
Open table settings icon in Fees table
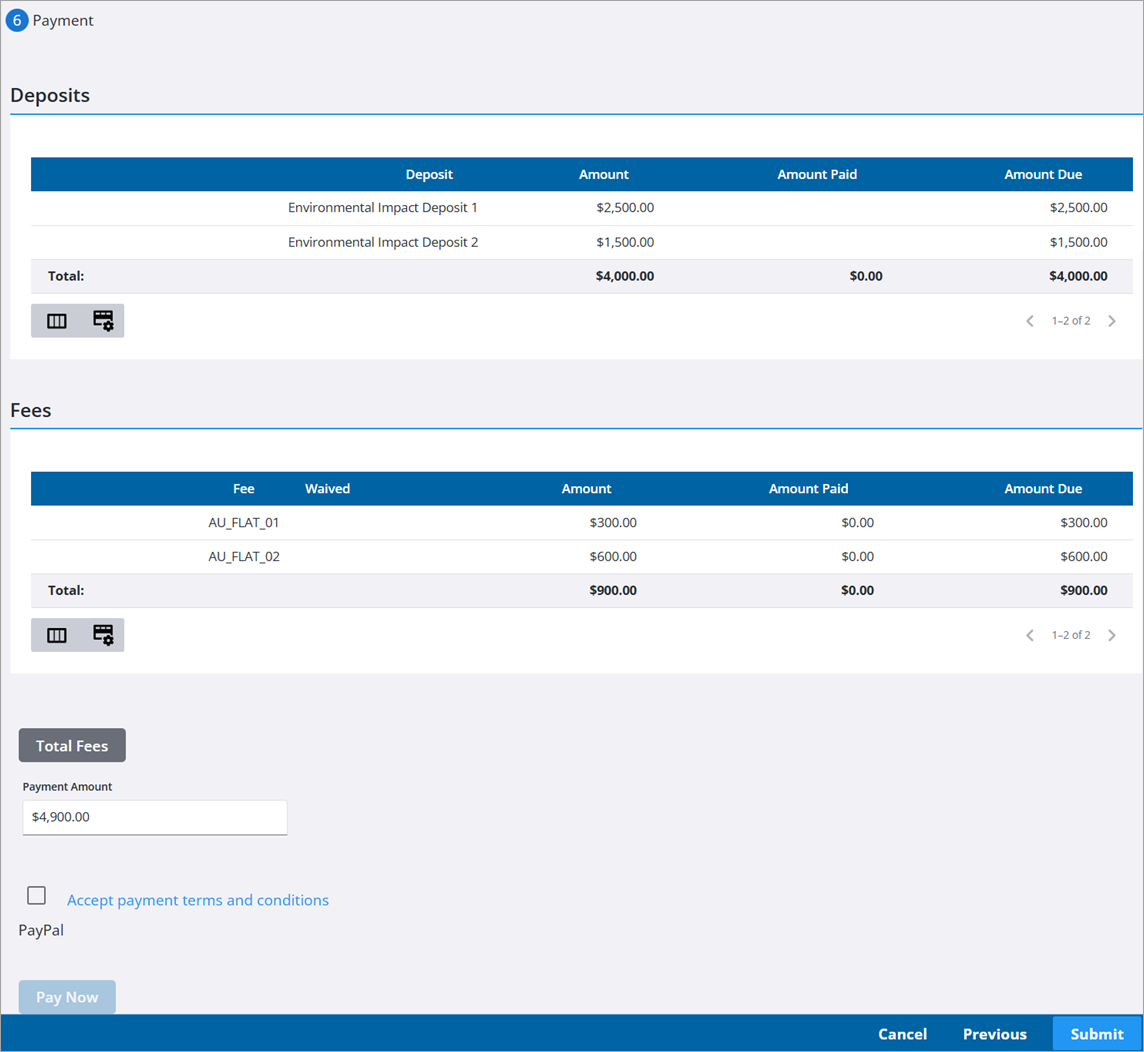pos(103,635)
